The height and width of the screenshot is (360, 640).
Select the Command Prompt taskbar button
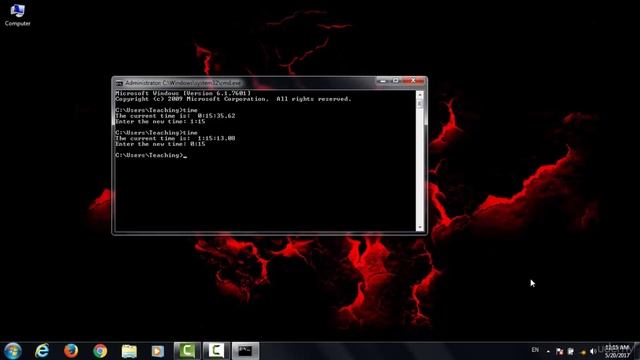click(245, 351)
